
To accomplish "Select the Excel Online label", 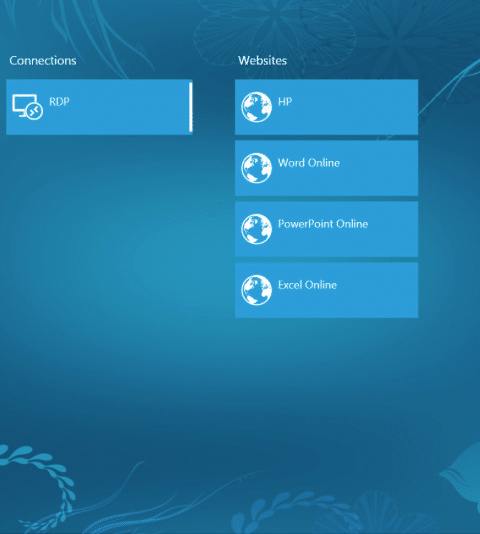I will tap(307, 285).
